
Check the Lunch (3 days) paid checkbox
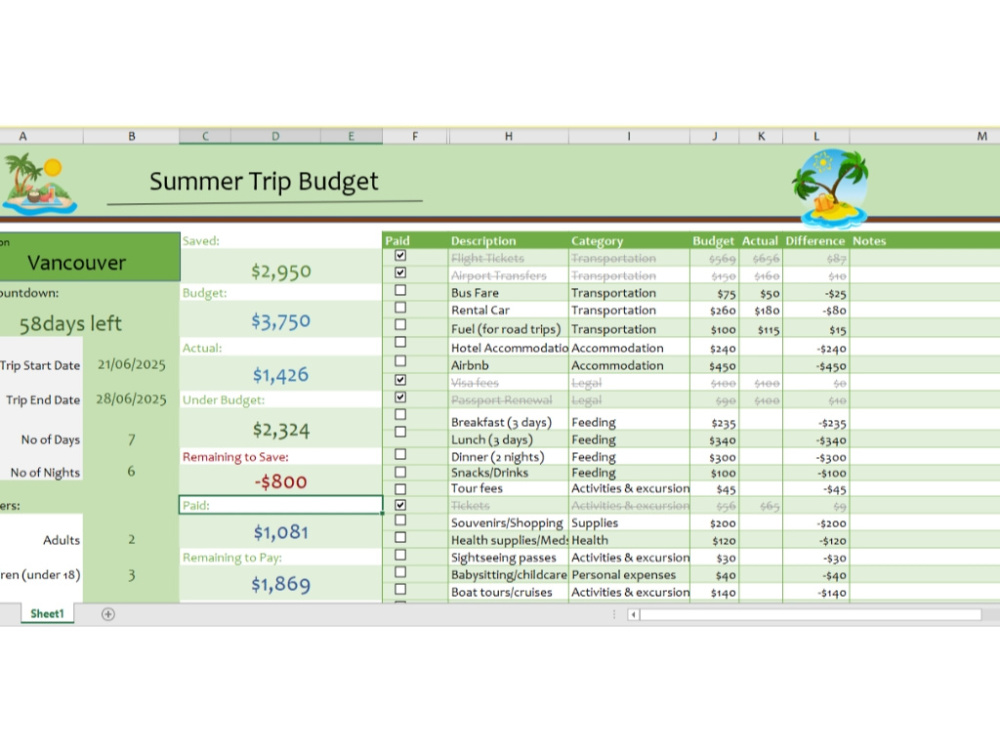(x=401, y=432)
